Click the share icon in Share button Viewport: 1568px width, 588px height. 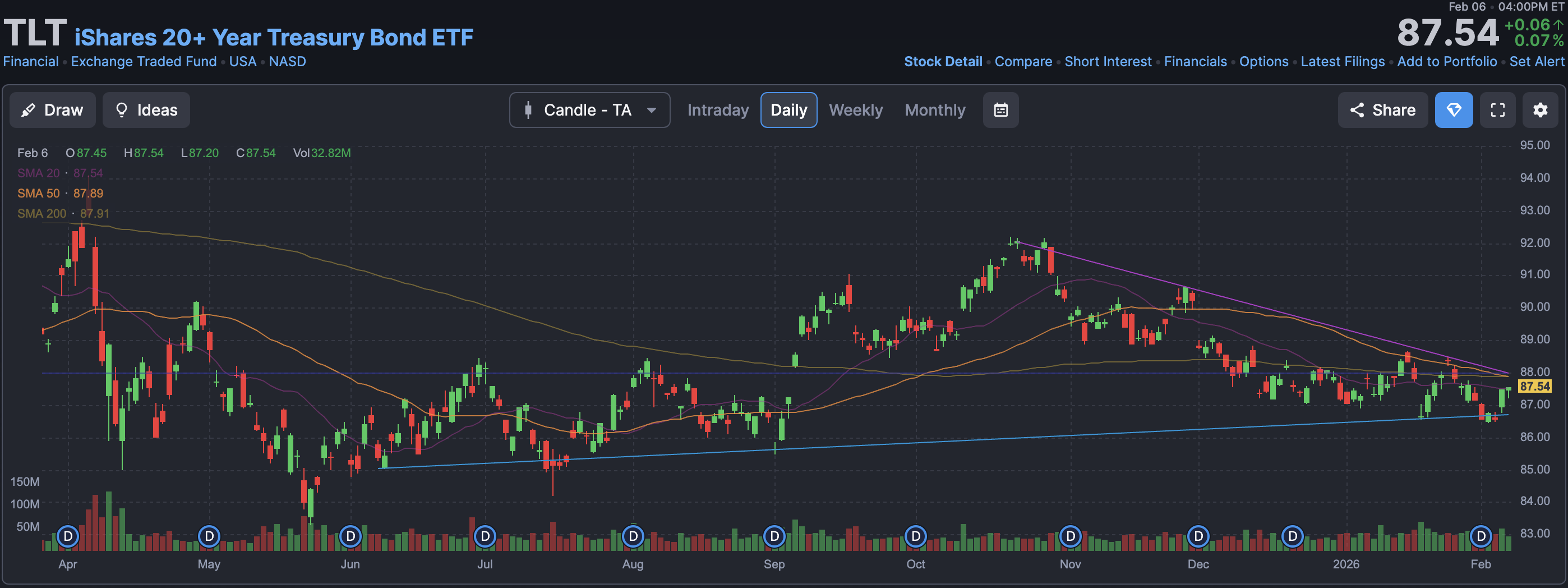point(1357,110)
